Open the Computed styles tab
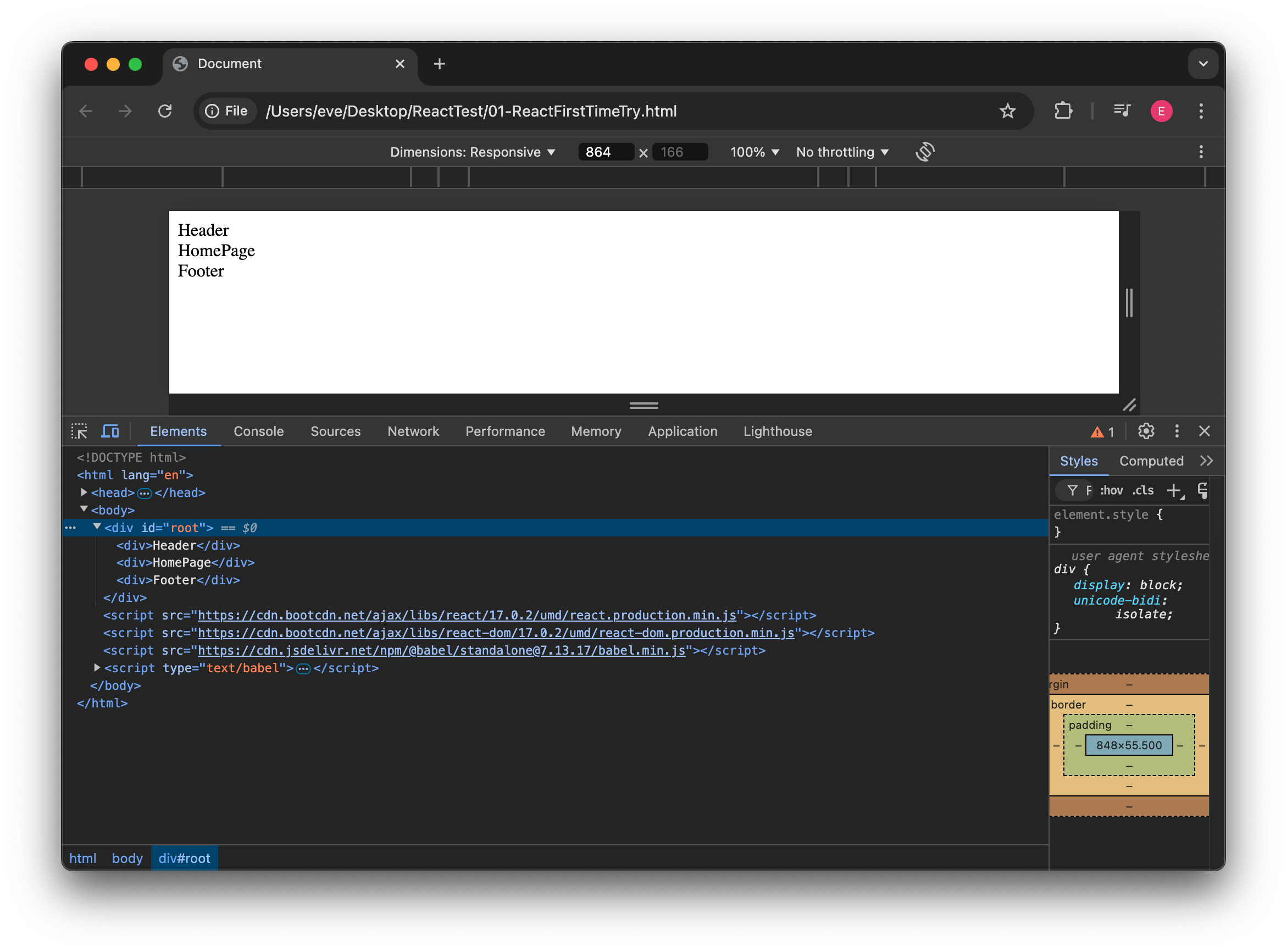This screenshot has width=1287, height=952. coord(1151,461)
